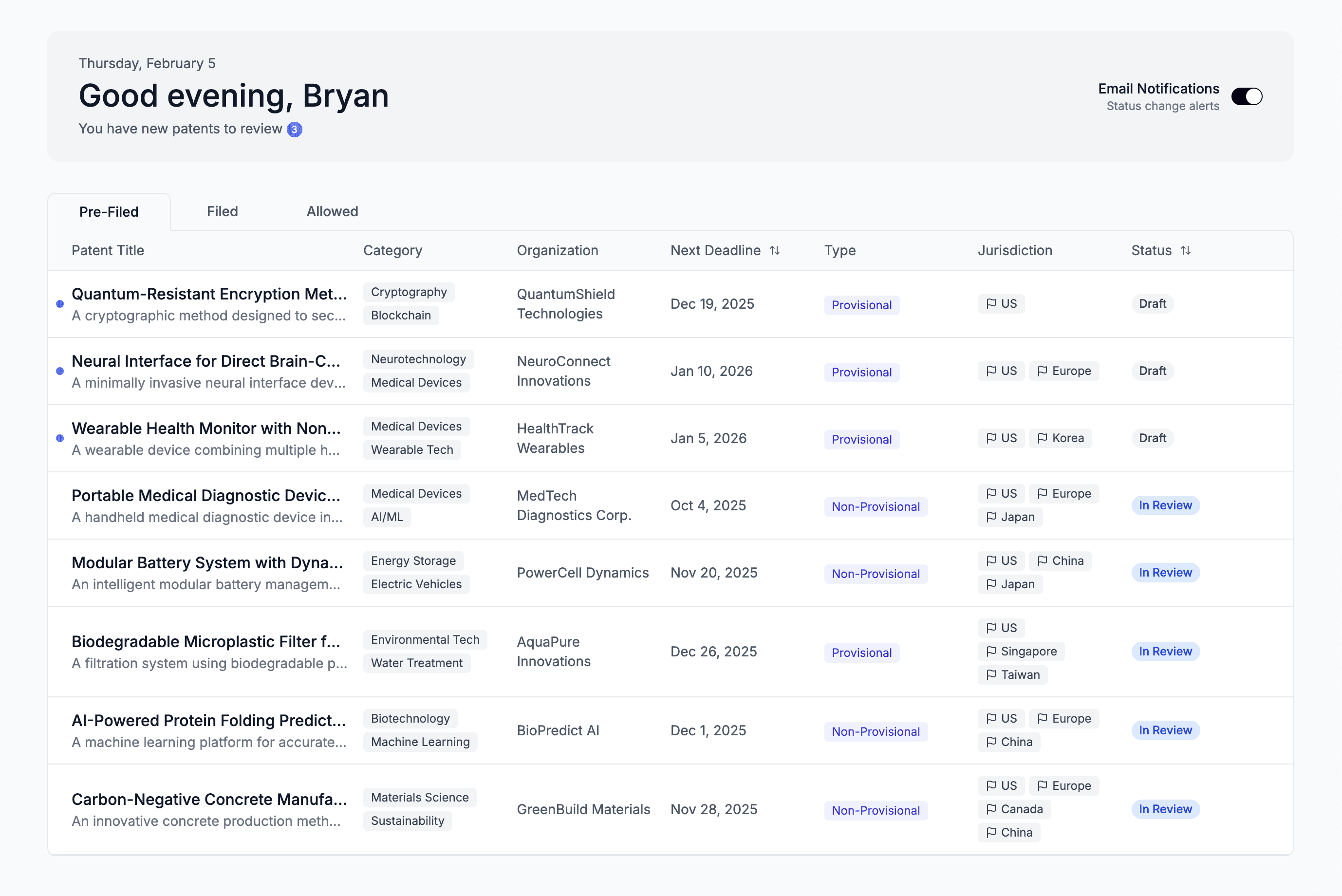Click unread dot beside Wearable Health Monitor
The image size is (1342, 896).
point(60,438)
